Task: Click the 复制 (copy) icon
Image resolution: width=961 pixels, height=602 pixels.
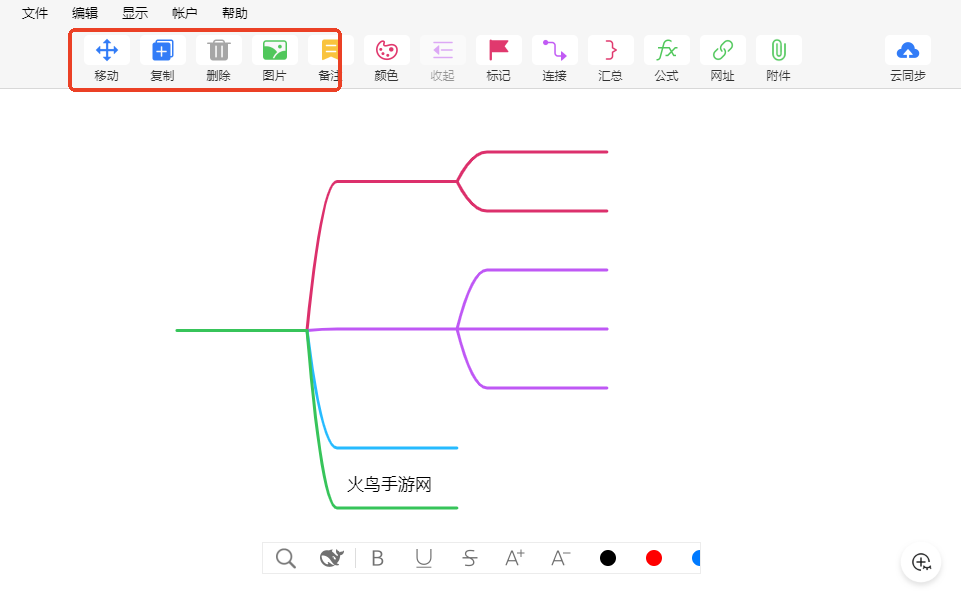Action: 162,50
